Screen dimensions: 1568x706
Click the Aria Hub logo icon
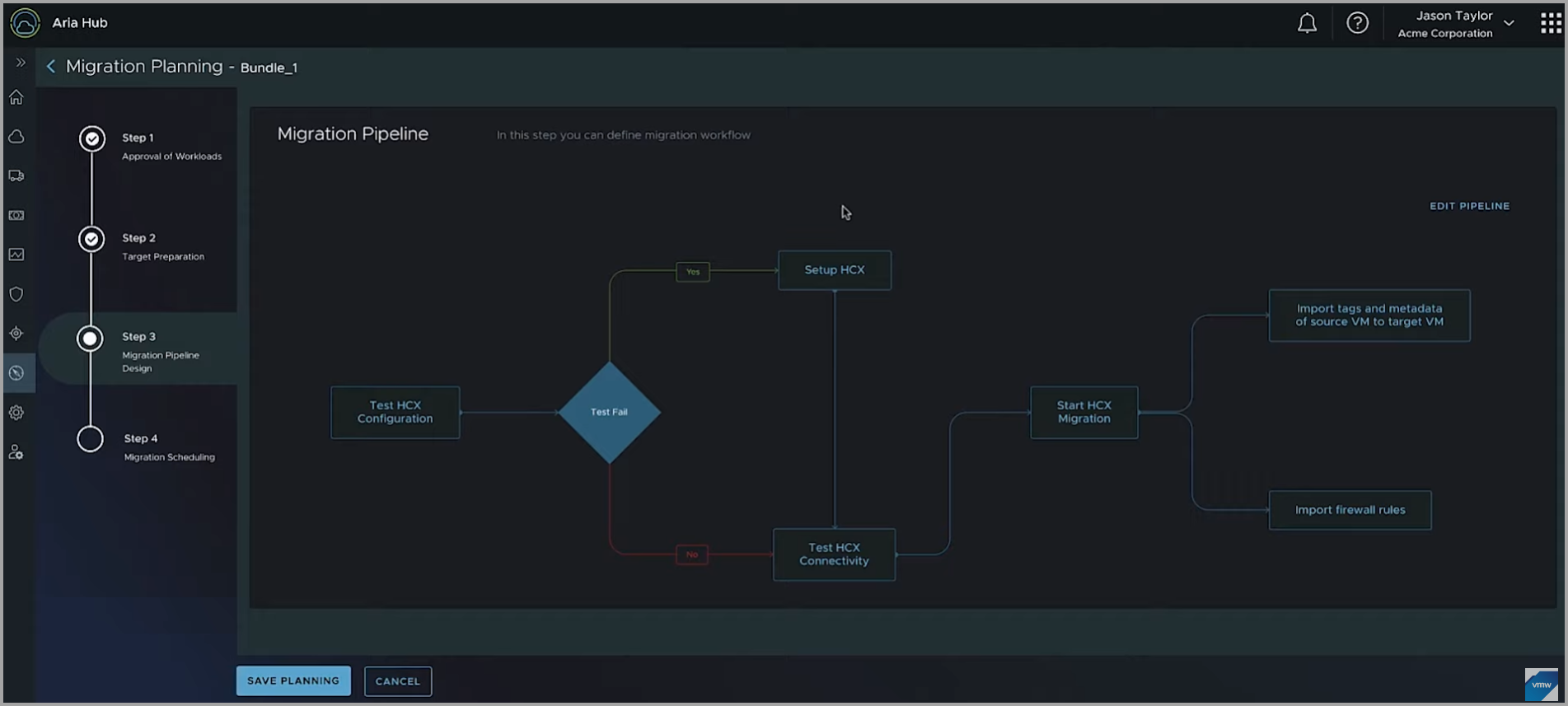[x=25, y=23]
